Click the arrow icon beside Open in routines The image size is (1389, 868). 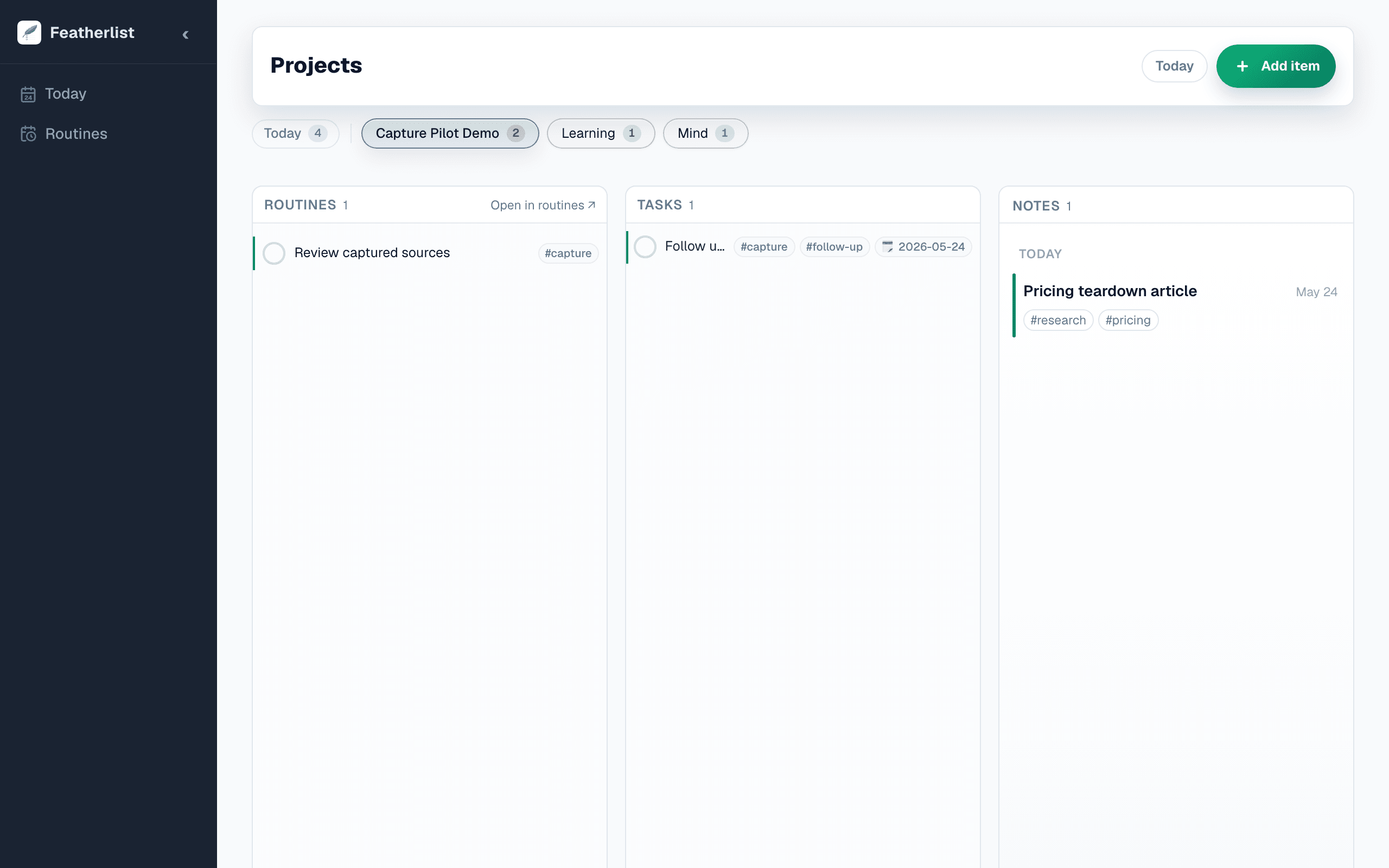pos(592,205)
